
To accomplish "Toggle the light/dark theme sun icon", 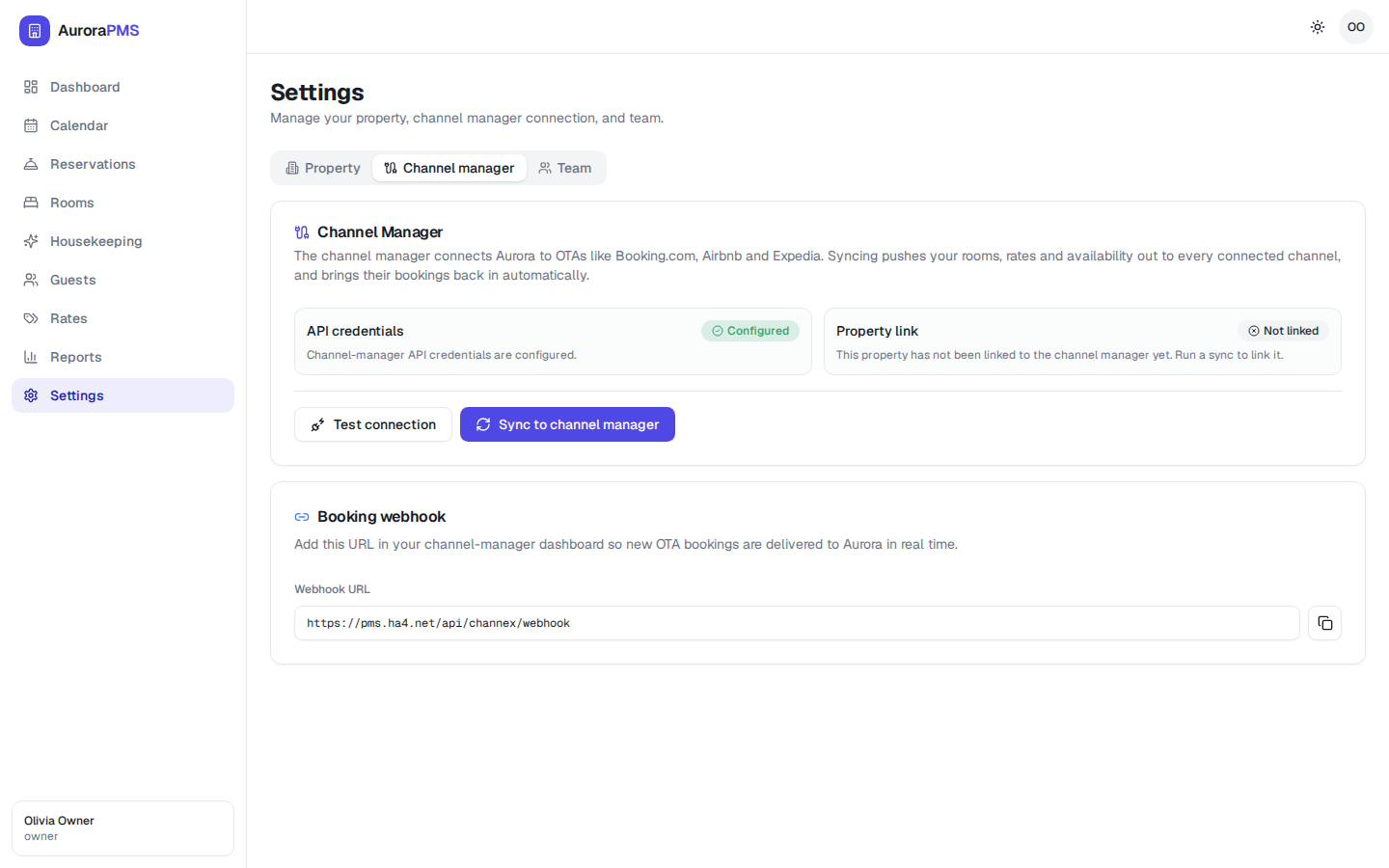I will pos(1318,27).
